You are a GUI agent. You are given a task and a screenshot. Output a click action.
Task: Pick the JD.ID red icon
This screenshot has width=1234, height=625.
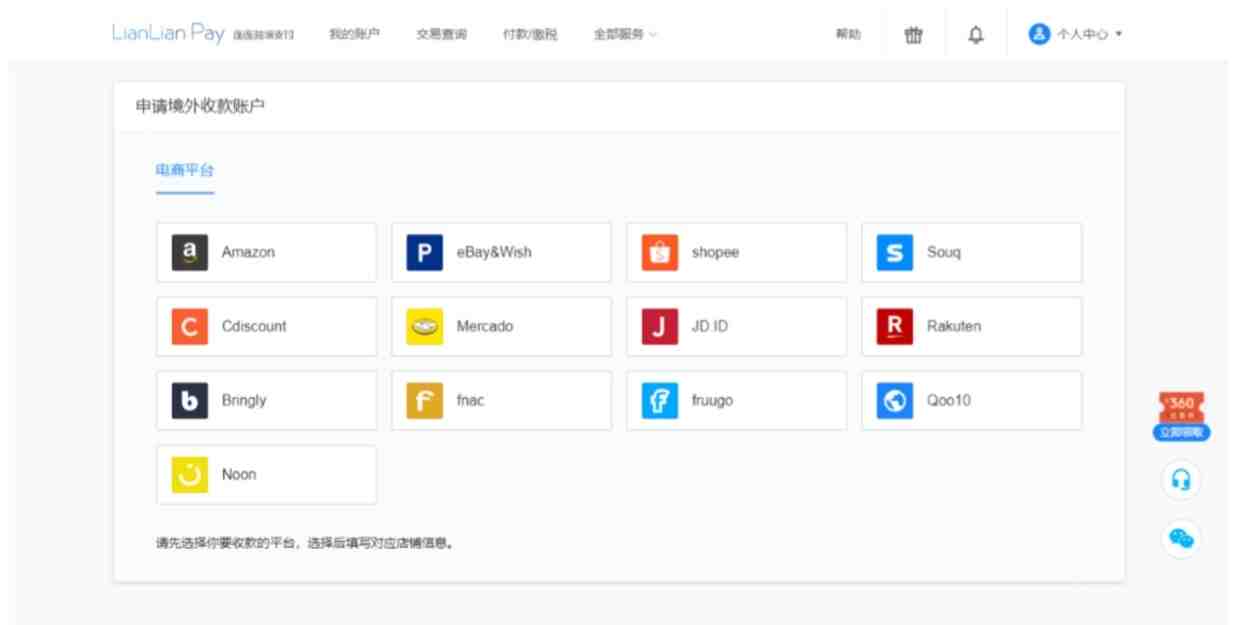(659, 327)
